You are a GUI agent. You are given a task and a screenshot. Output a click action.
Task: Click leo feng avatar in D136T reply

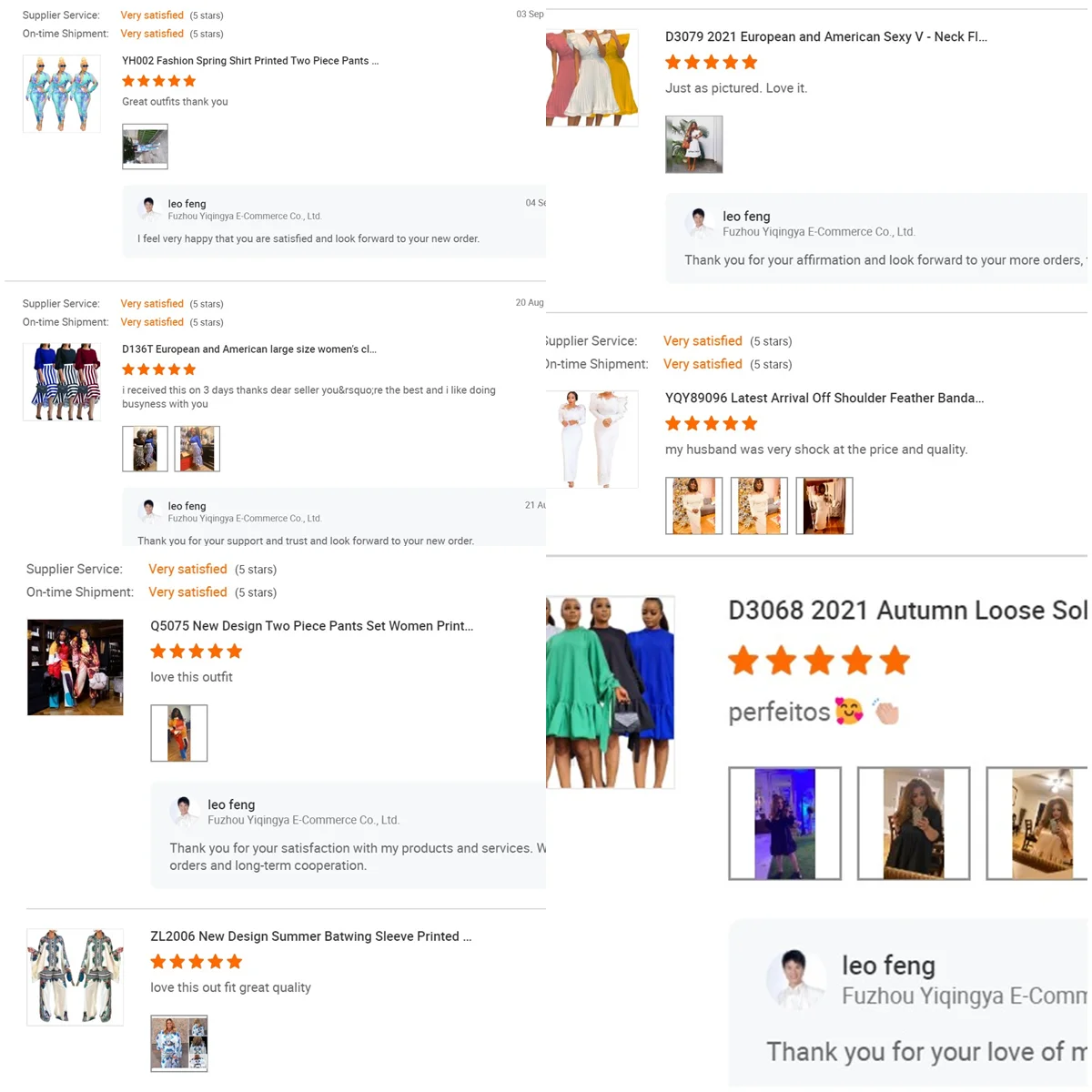pyautogui.click(x=149, y=511)
